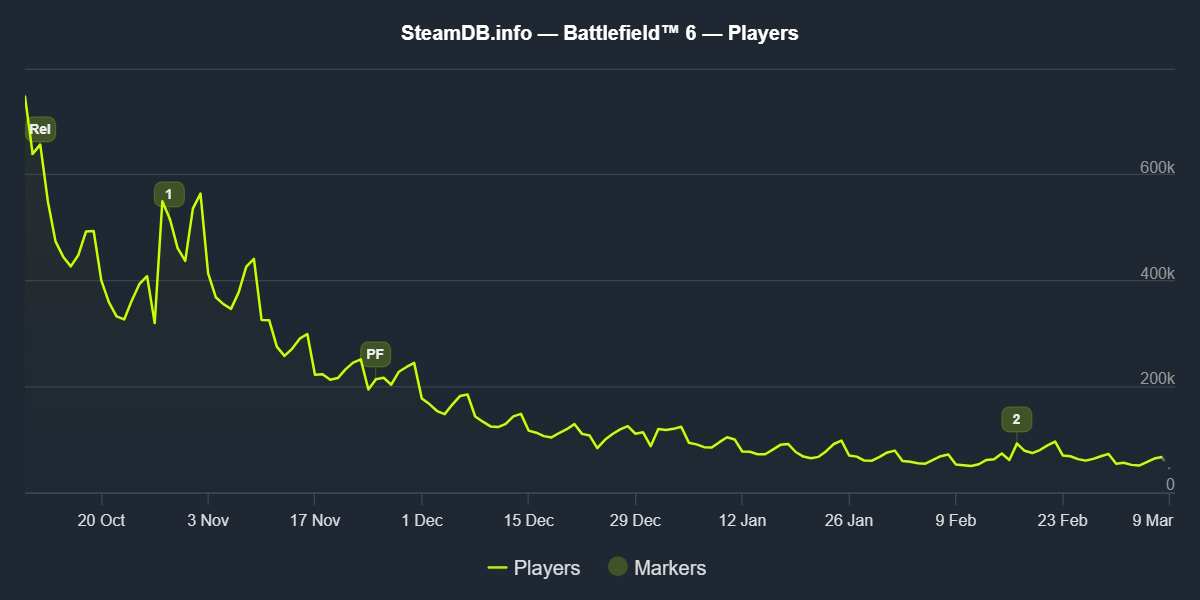Click the PF marker badge
Screen dimensions: 1200x600
pos(375,354)
